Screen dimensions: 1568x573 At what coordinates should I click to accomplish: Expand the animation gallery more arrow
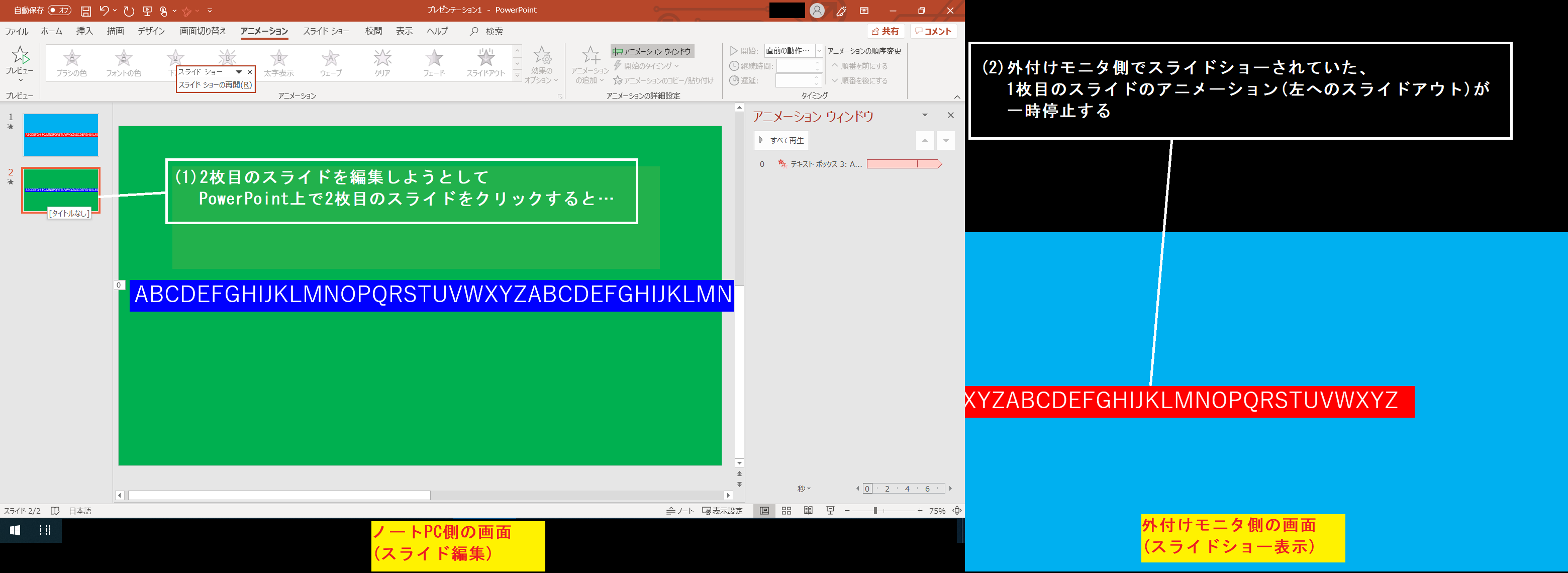(518, 76)
